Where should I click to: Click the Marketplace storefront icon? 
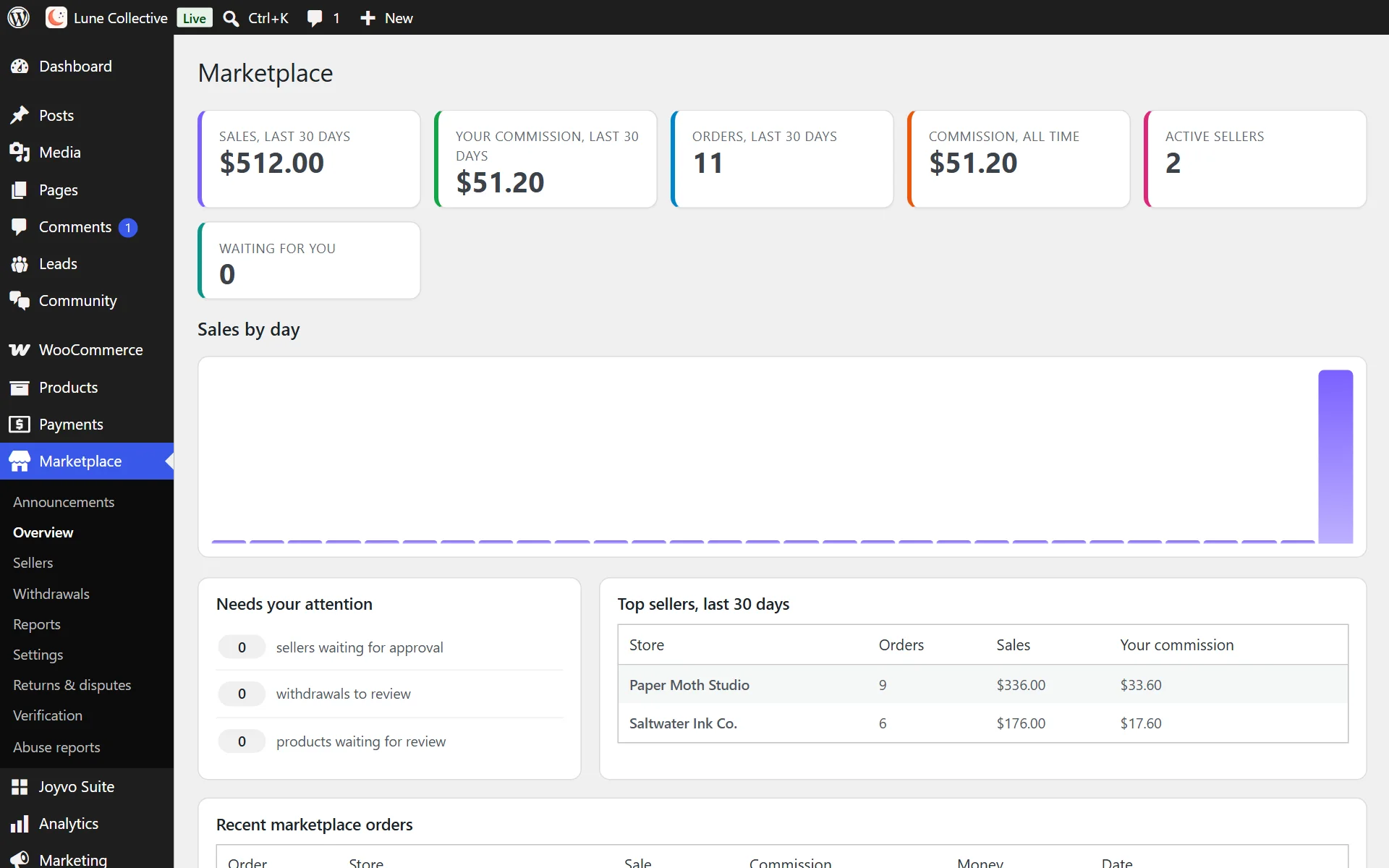click(20, 461)
